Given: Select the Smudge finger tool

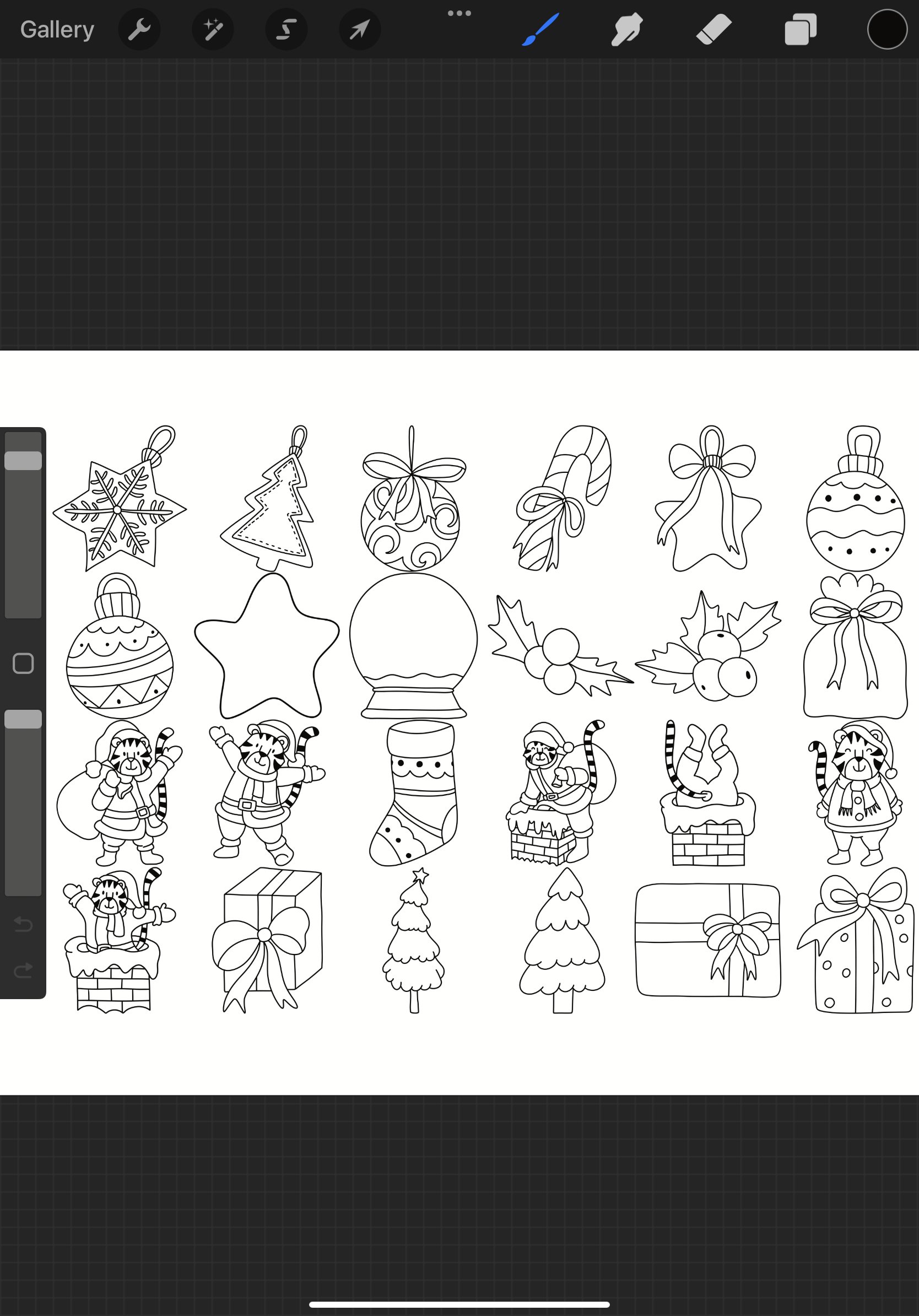Looking at the screenshot, I should 626,29.
